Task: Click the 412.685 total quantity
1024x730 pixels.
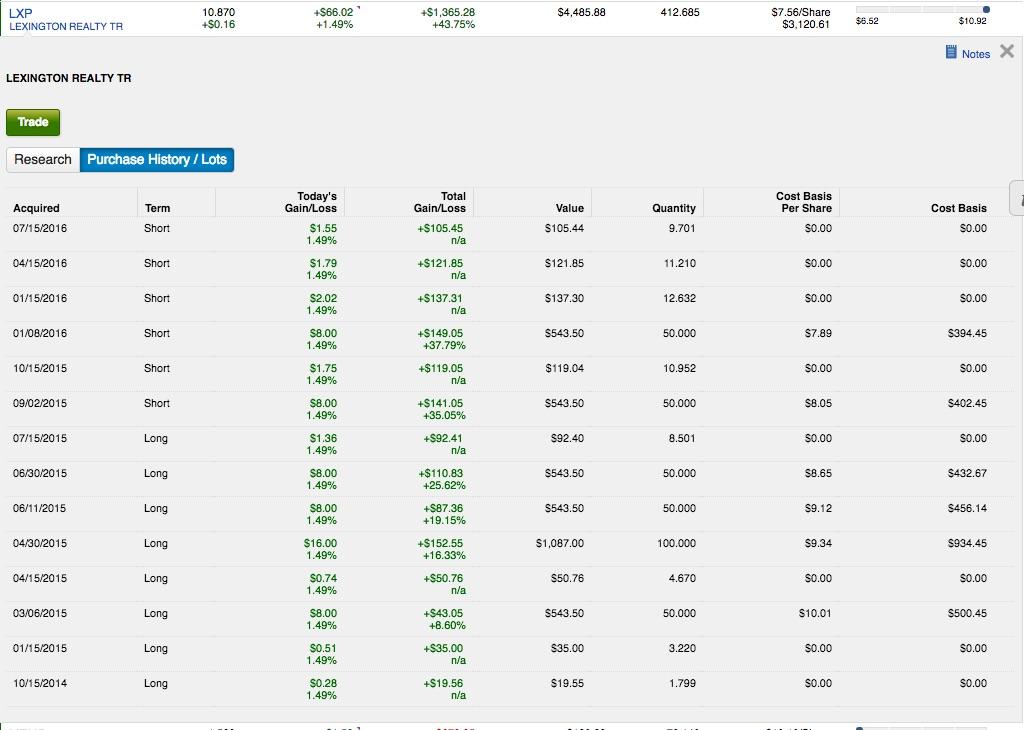Action: pyautogui.click(x=680, y=12)
